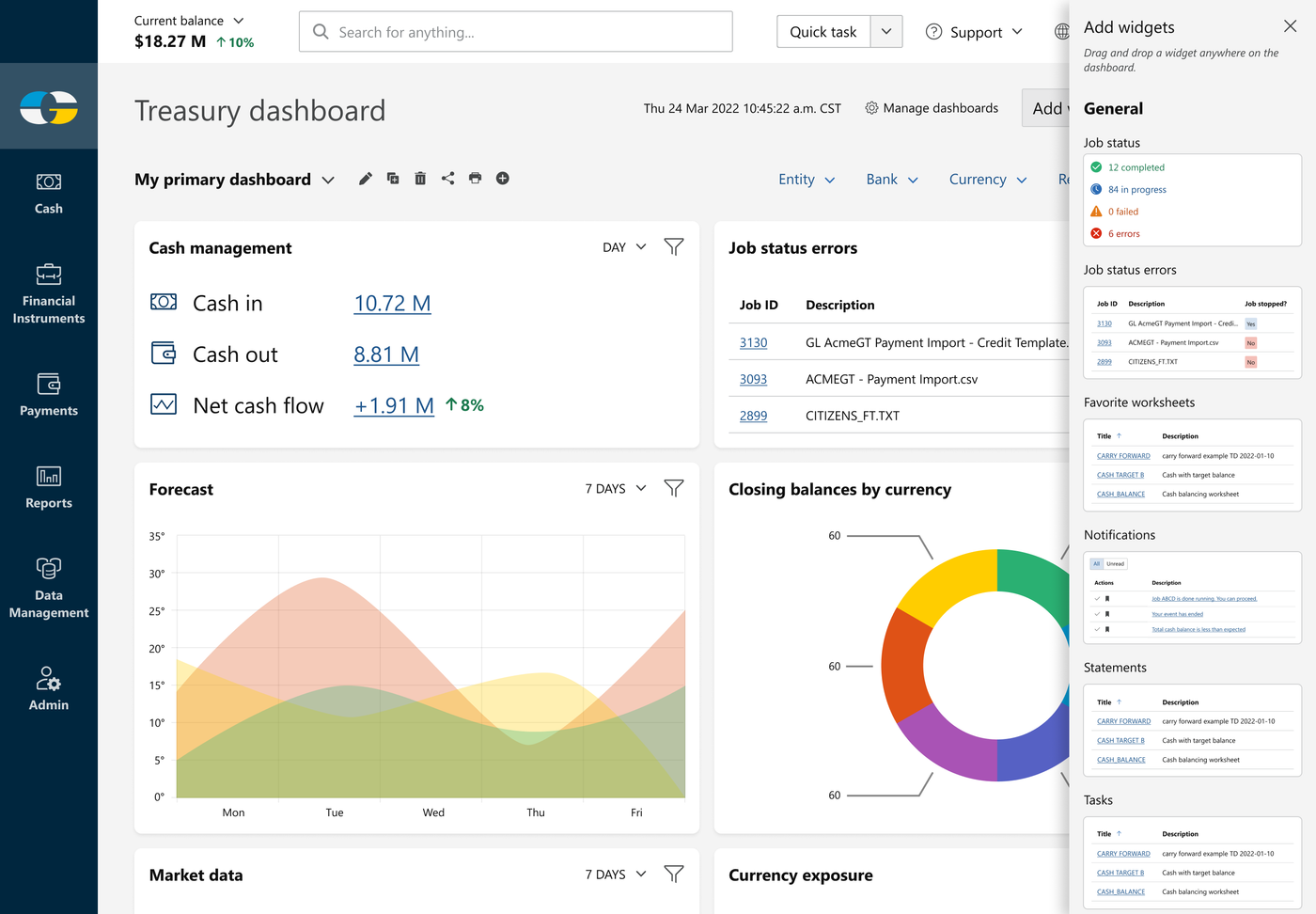Select the edit pencil icon for the dashboard

coord(365,178)
